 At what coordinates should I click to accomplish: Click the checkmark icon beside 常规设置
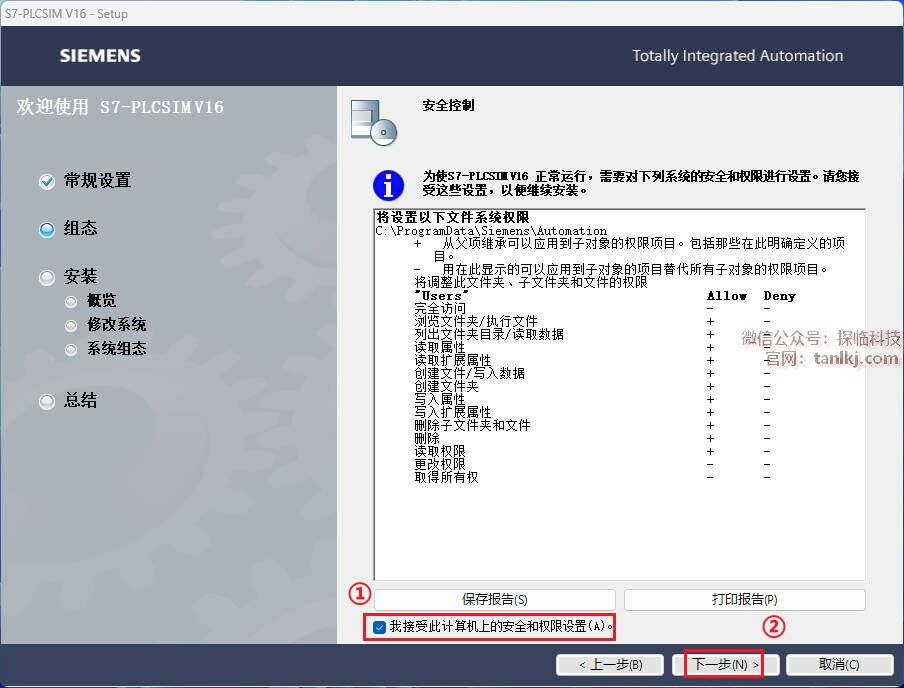coord(47,182)
